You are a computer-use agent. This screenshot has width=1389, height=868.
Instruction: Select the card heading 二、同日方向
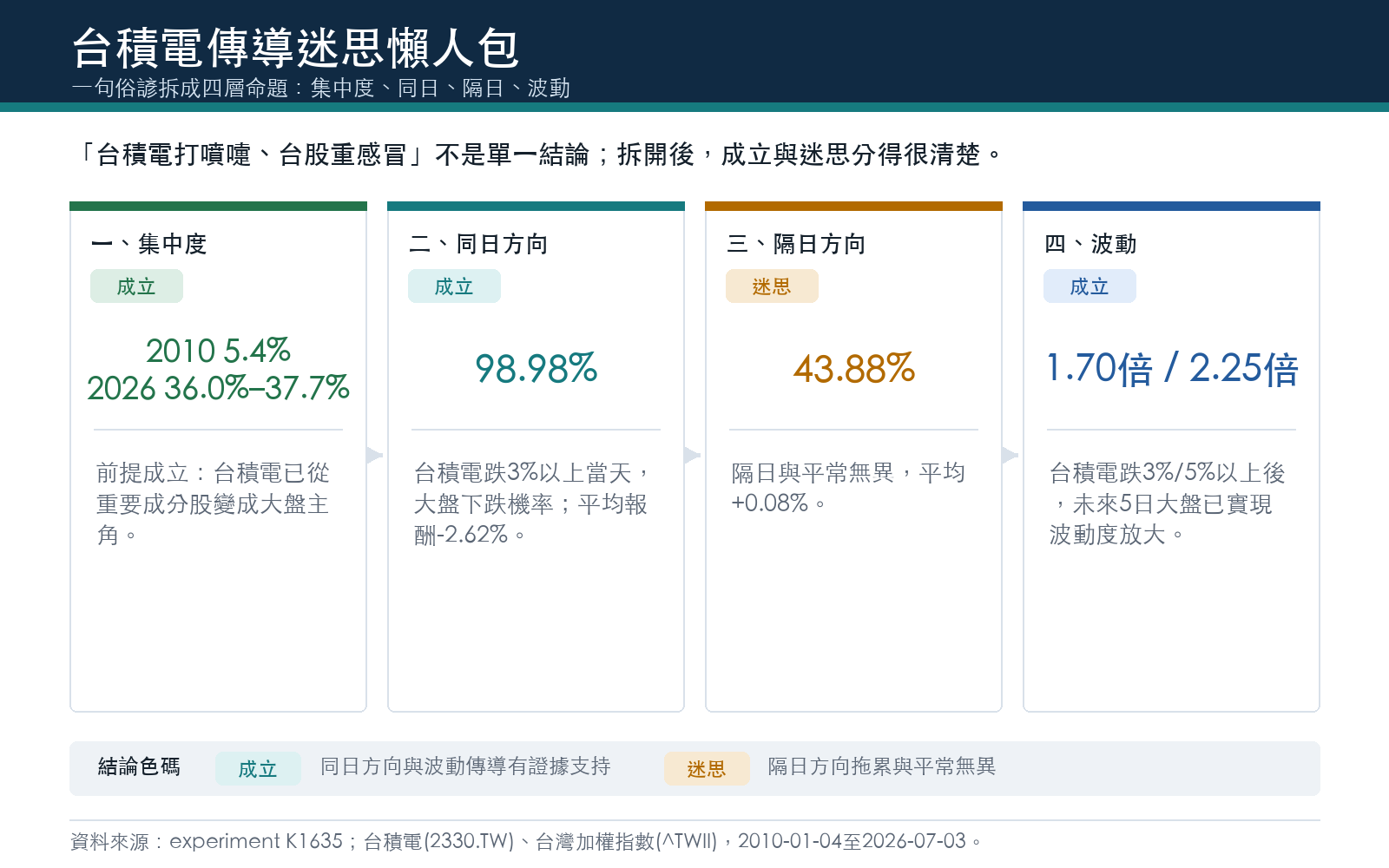[x=478, y=244]
